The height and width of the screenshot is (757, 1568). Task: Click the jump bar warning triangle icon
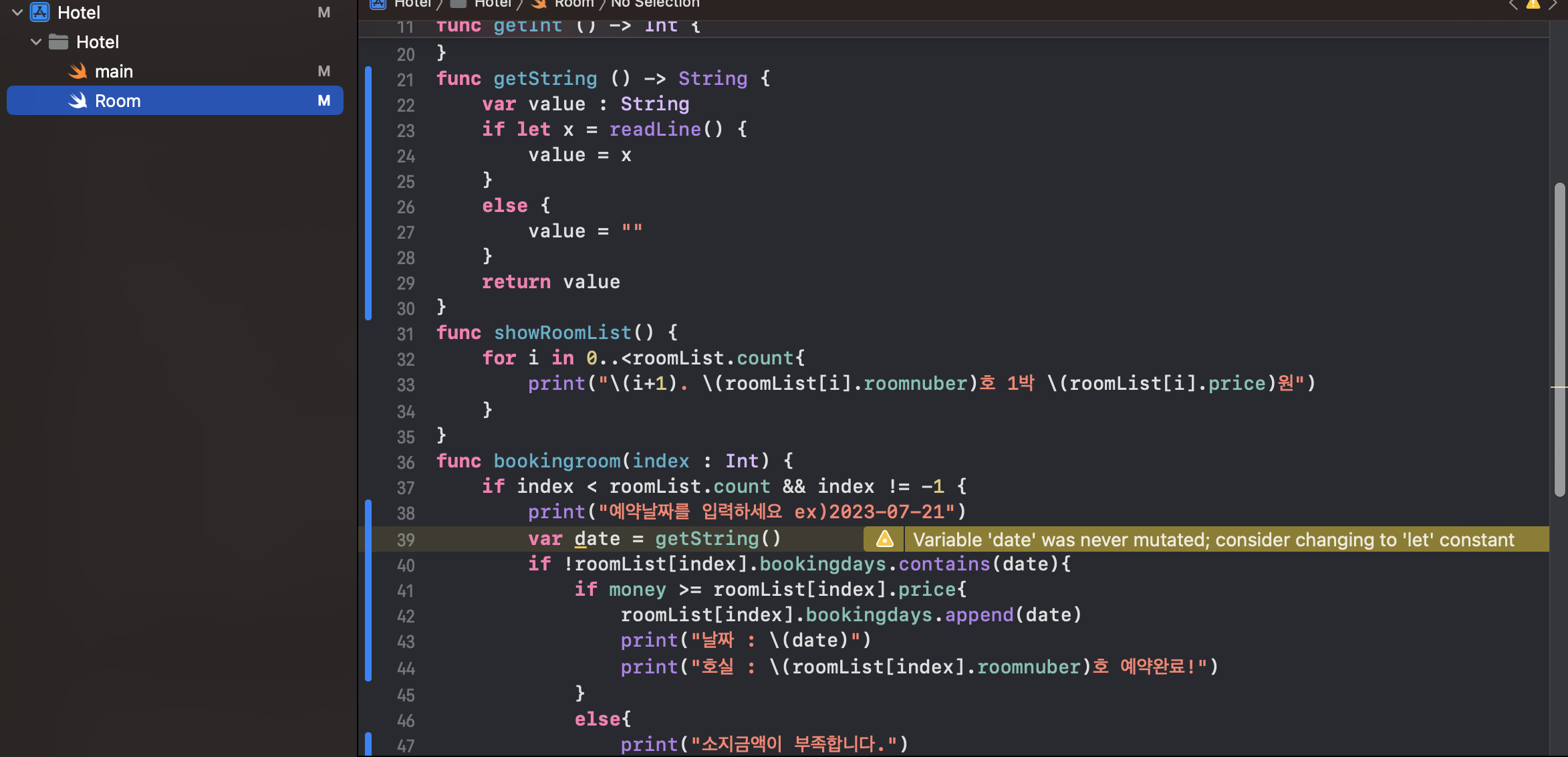[x=1533, y=5]
